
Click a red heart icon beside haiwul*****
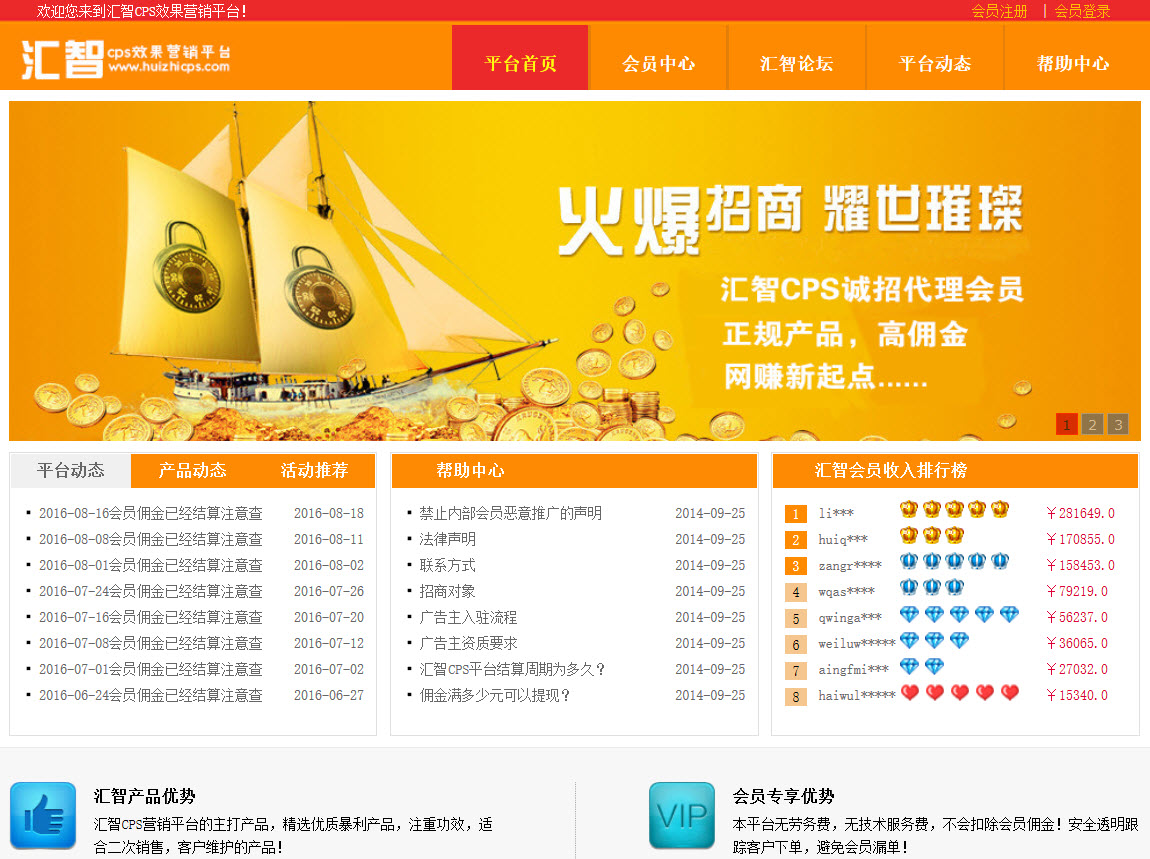pos(910,691)
